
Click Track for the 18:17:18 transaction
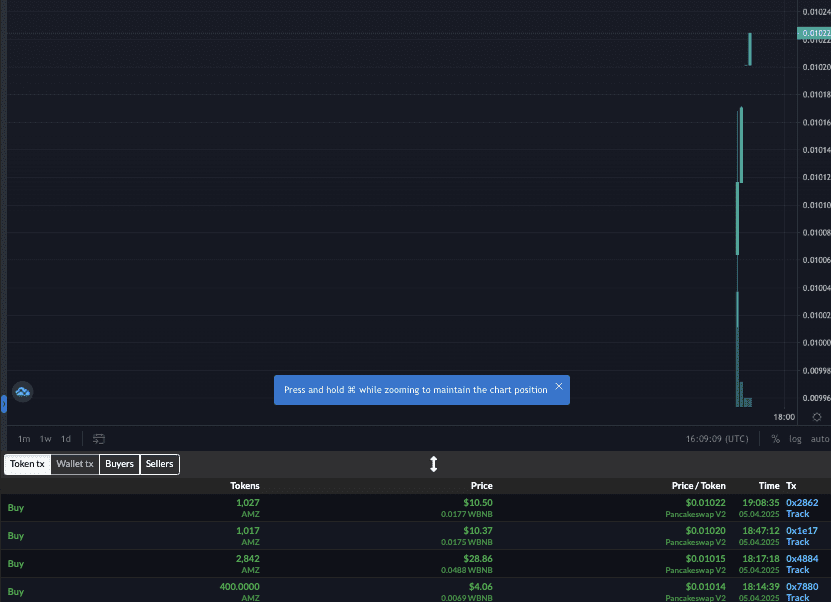pyautogui.click(x=798, y=570)
